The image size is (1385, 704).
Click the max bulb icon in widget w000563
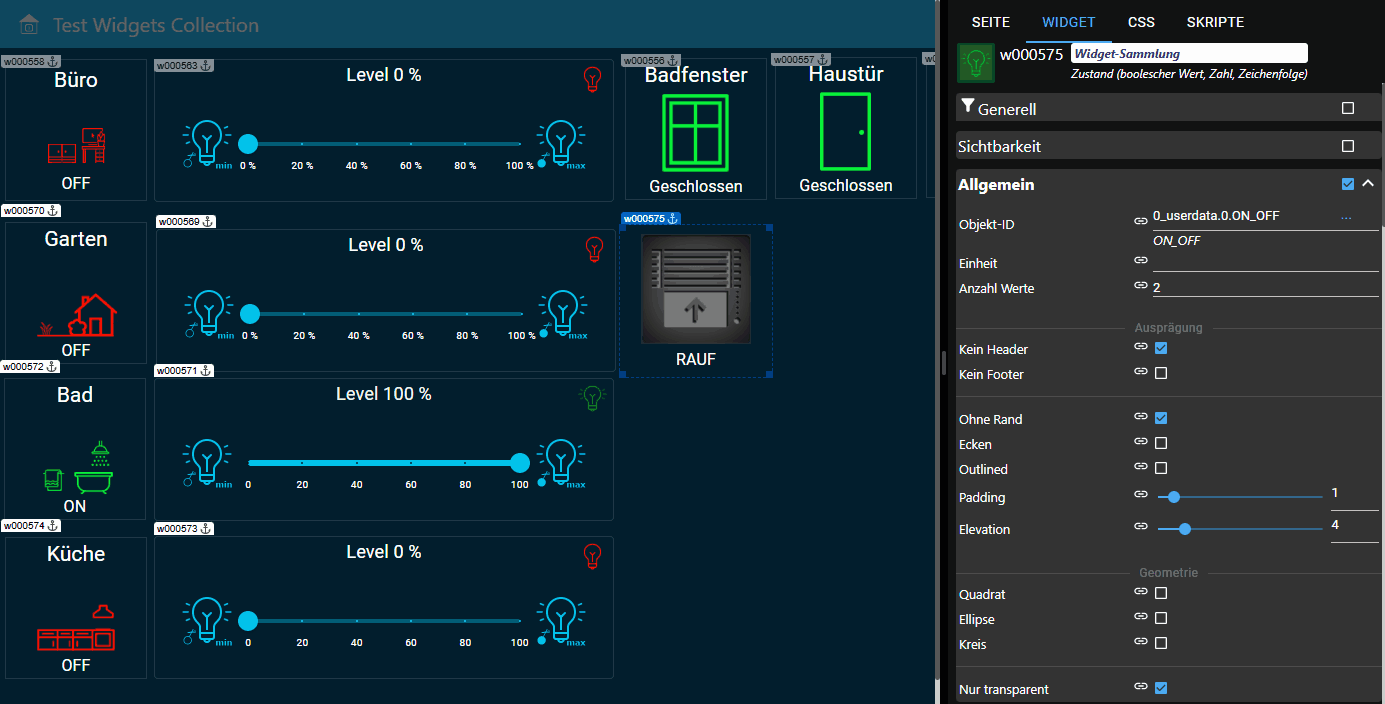[561, 143]
